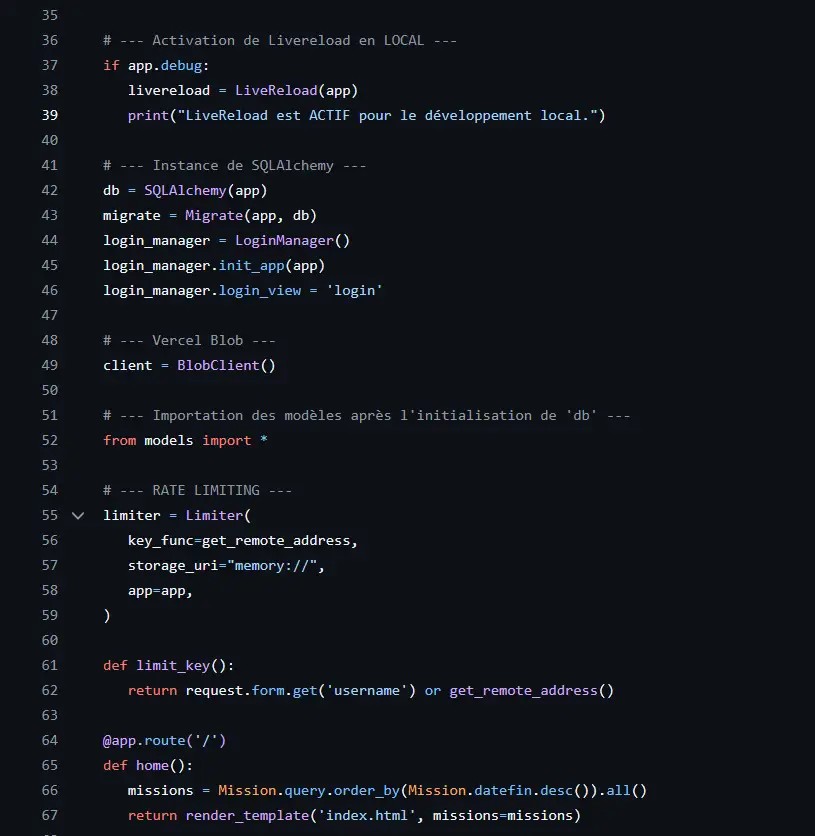Screen dimensions: 815x836
Task: Click the '# --- RATE LIMITING ---' comment
Action: click(x=196, y=490)
